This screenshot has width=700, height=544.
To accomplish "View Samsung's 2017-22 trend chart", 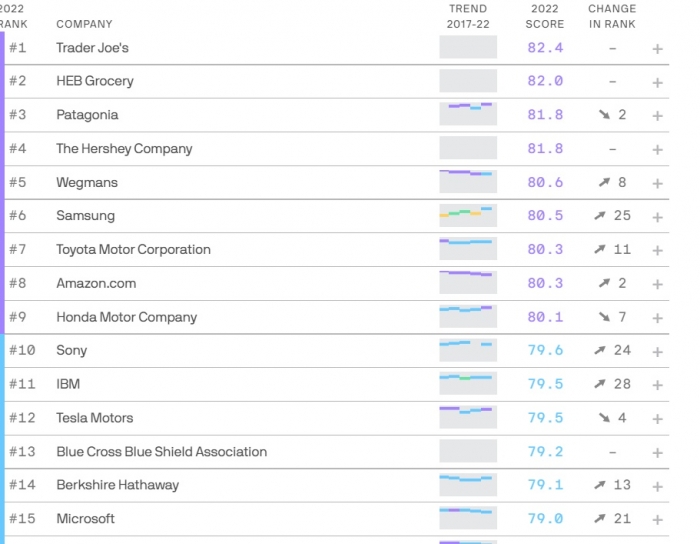I will [x=467, y=215].
